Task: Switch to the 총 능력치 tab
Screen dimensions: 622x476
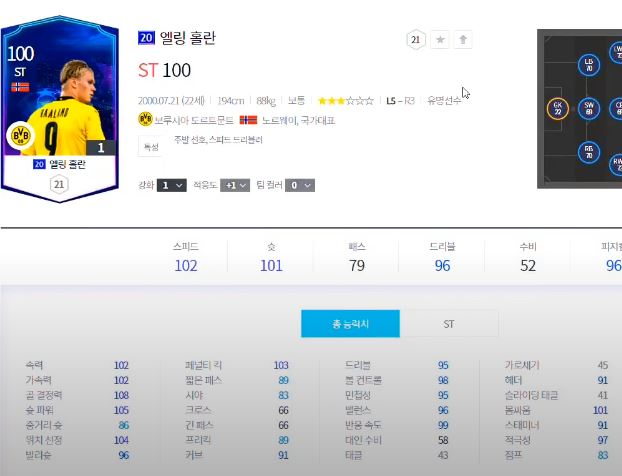Action: coord(350,324)
